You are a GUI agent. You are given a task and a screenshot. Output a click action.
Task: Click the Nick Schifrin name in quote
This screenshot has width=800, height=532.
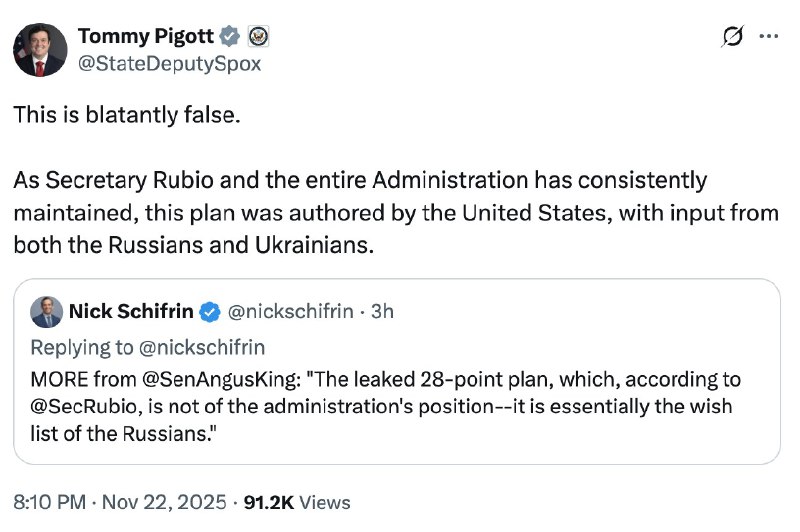(x=131, y=311)
